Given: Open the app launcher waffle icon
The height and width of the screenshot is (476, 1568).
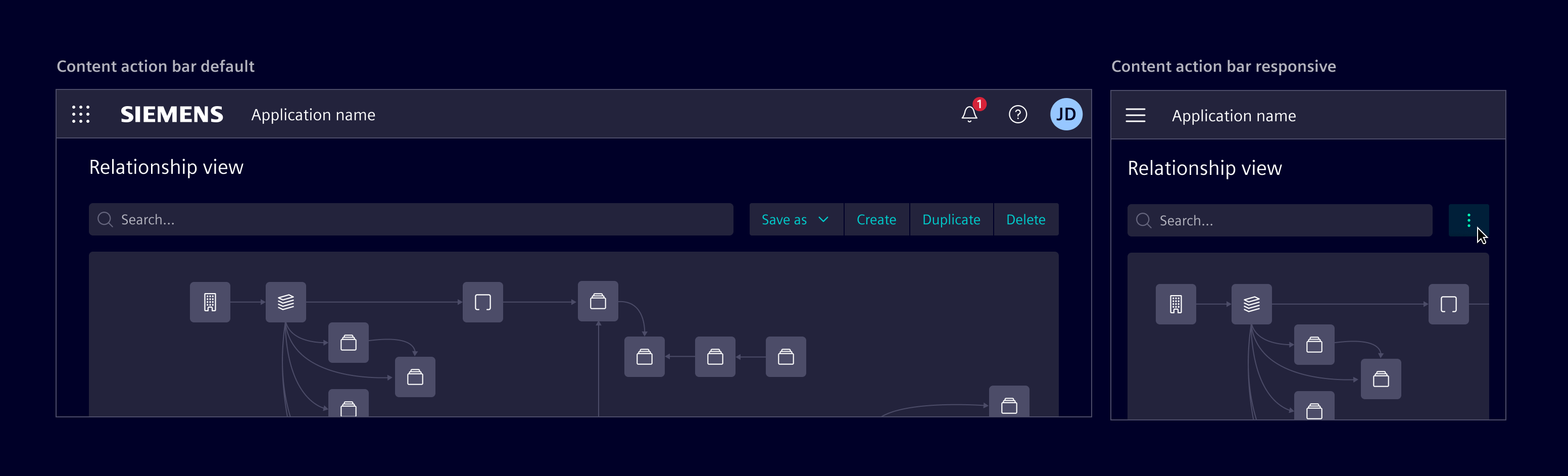Looking at the screenshot, I should pyautogui.click(x=81, y=114).
